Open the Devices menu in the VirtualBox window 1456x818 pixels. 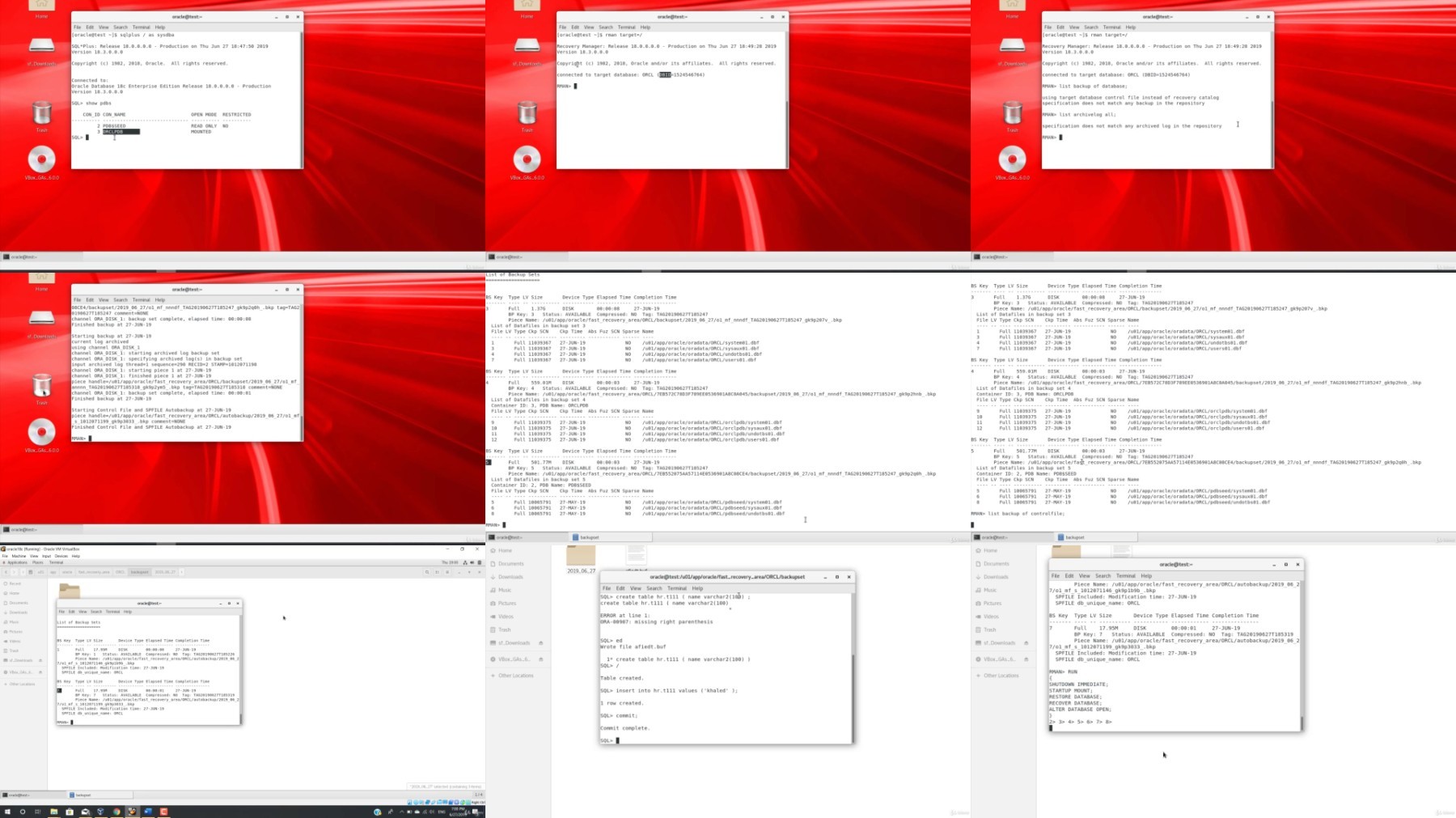(x=61, y=556)
